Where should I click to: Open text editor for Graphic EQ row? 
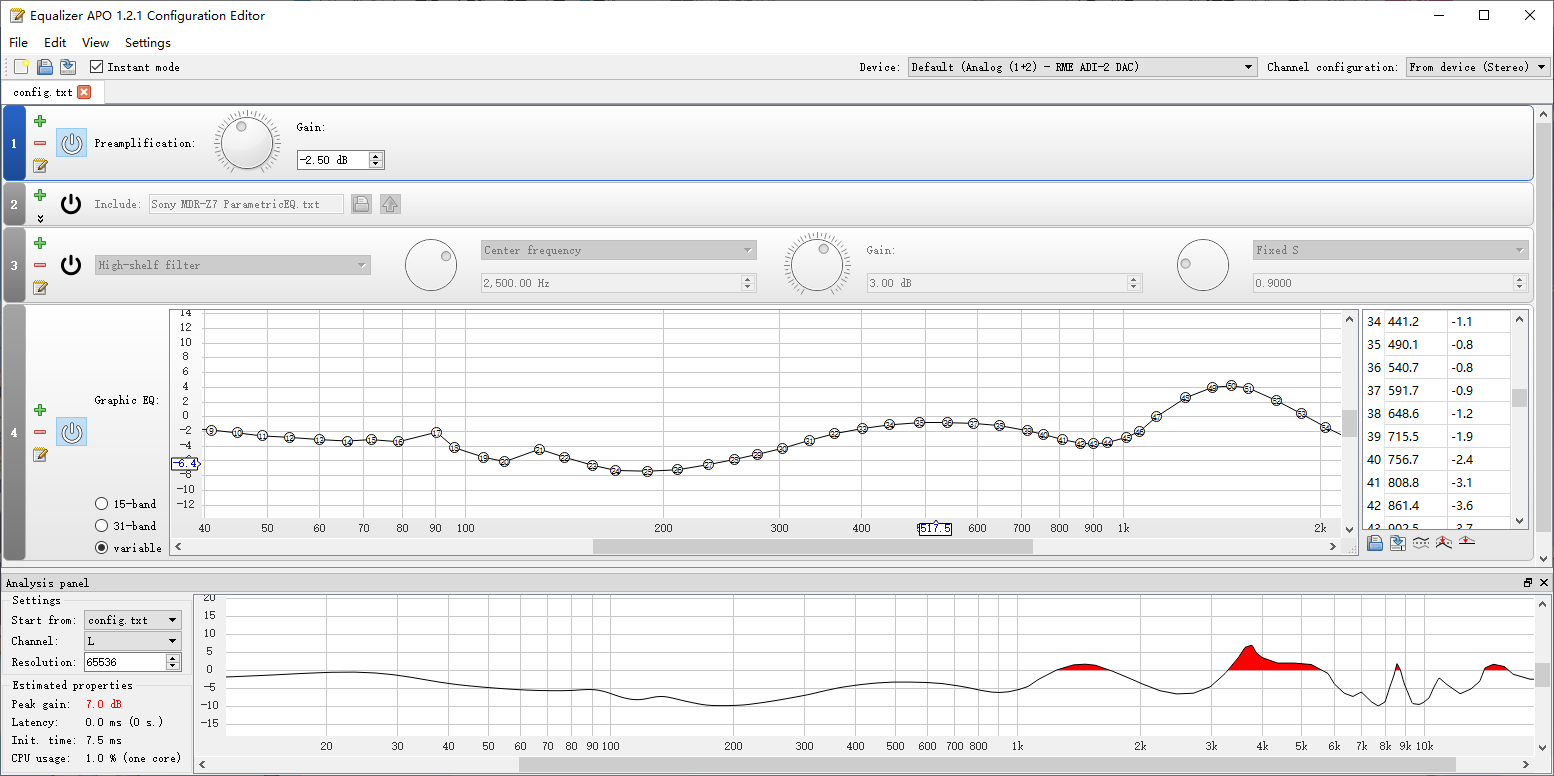pyautogui.click(x=40, y=455)
